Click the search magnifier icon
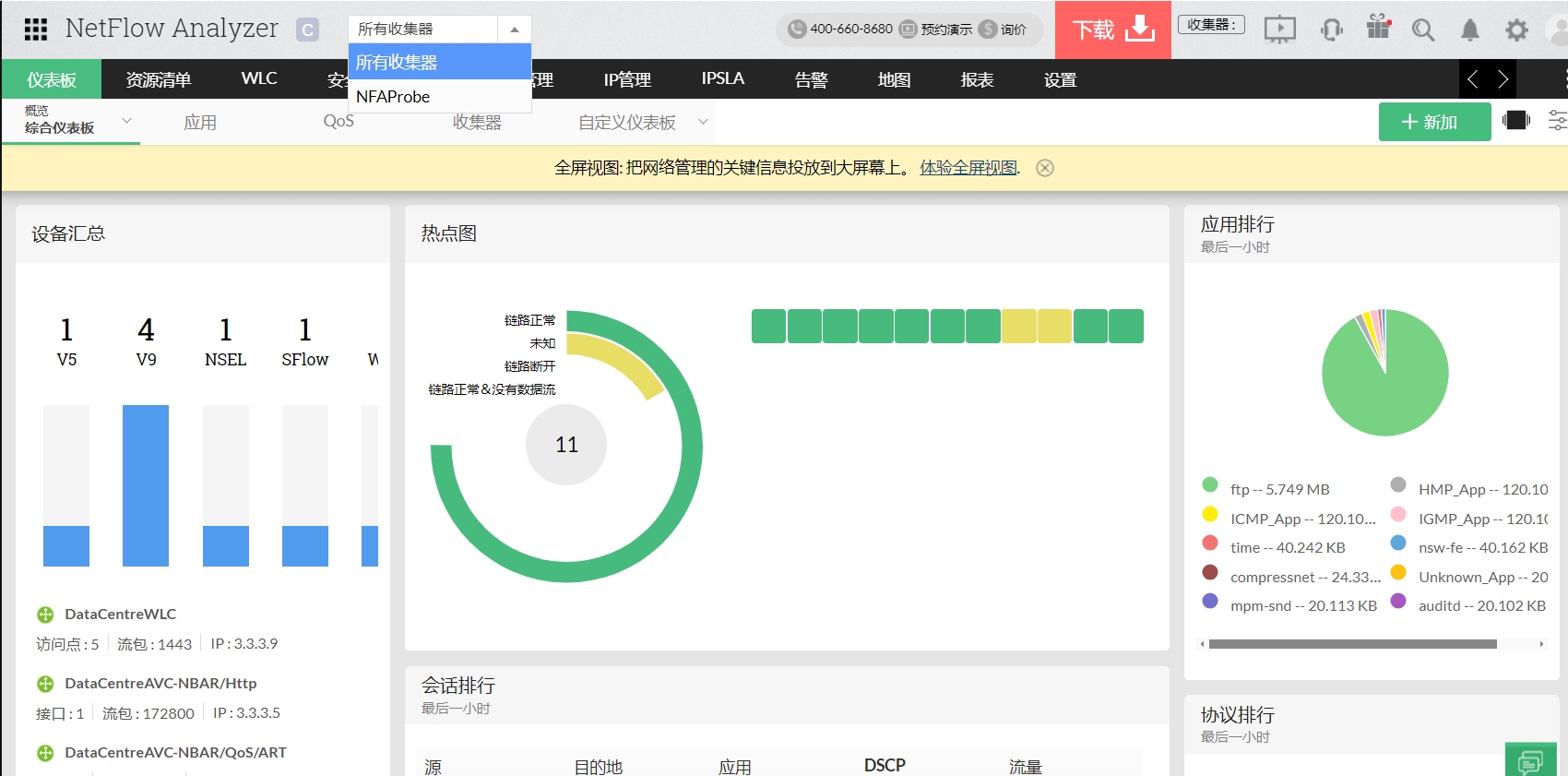 tap(1423, 30)
